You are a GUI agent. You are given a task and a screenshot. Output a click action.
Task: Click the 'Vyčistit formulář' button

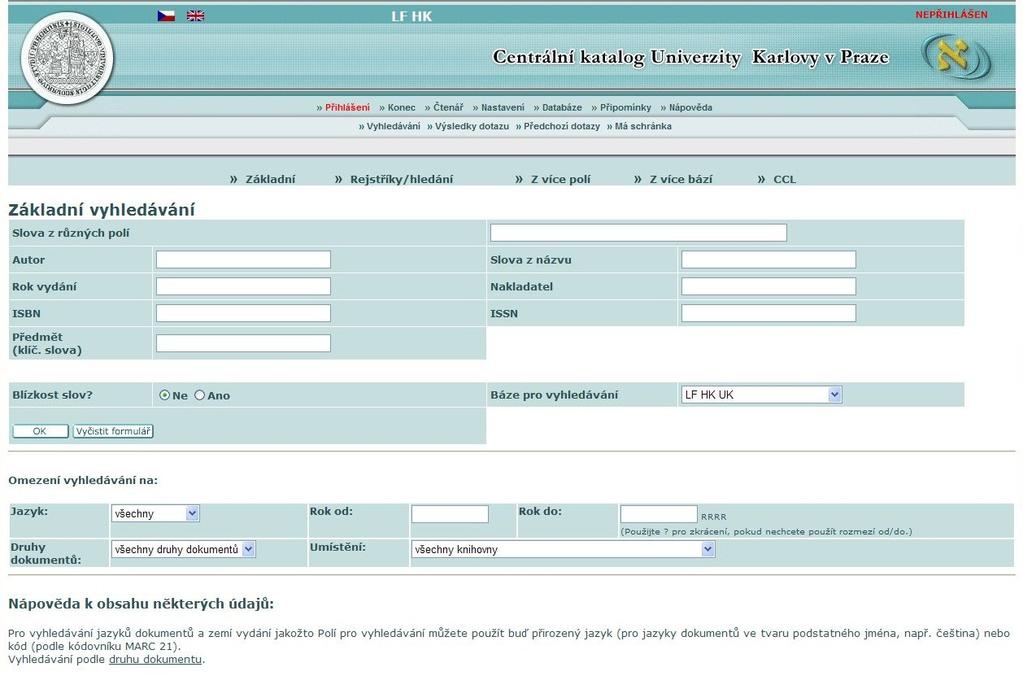113,431
